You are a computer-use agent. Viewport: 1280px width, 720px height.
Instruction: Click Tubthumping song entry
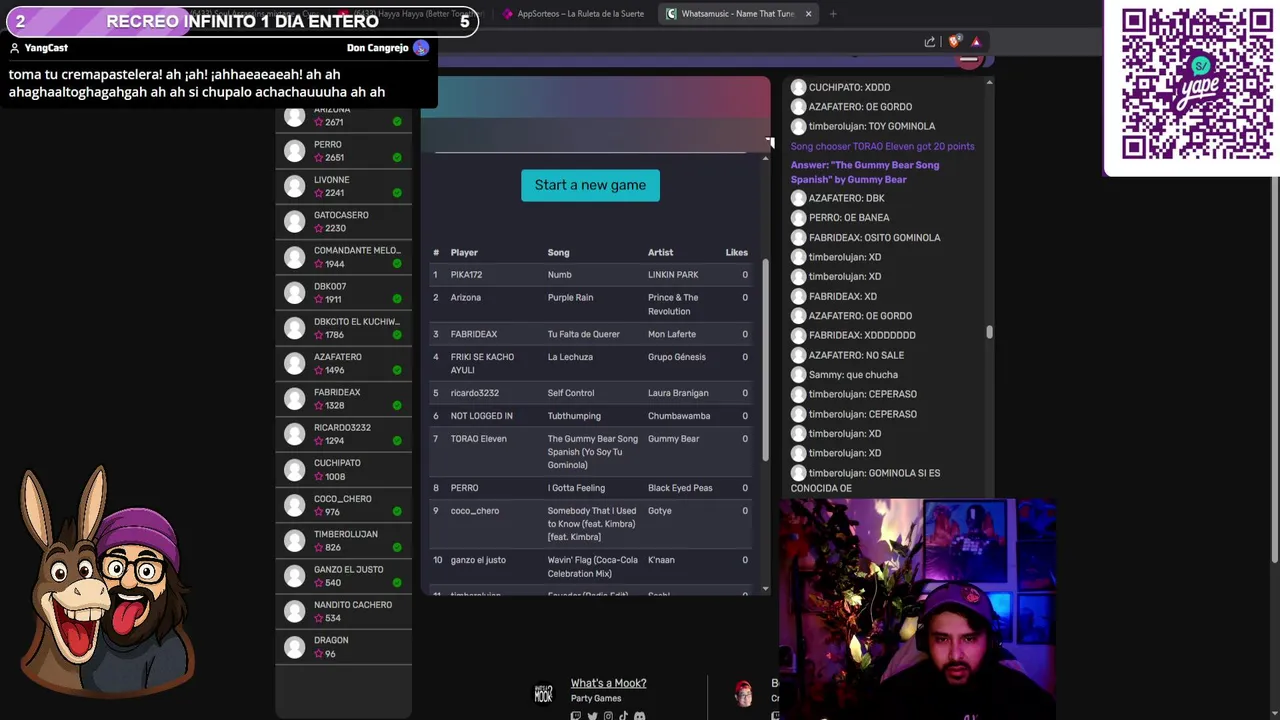(574, 416)
